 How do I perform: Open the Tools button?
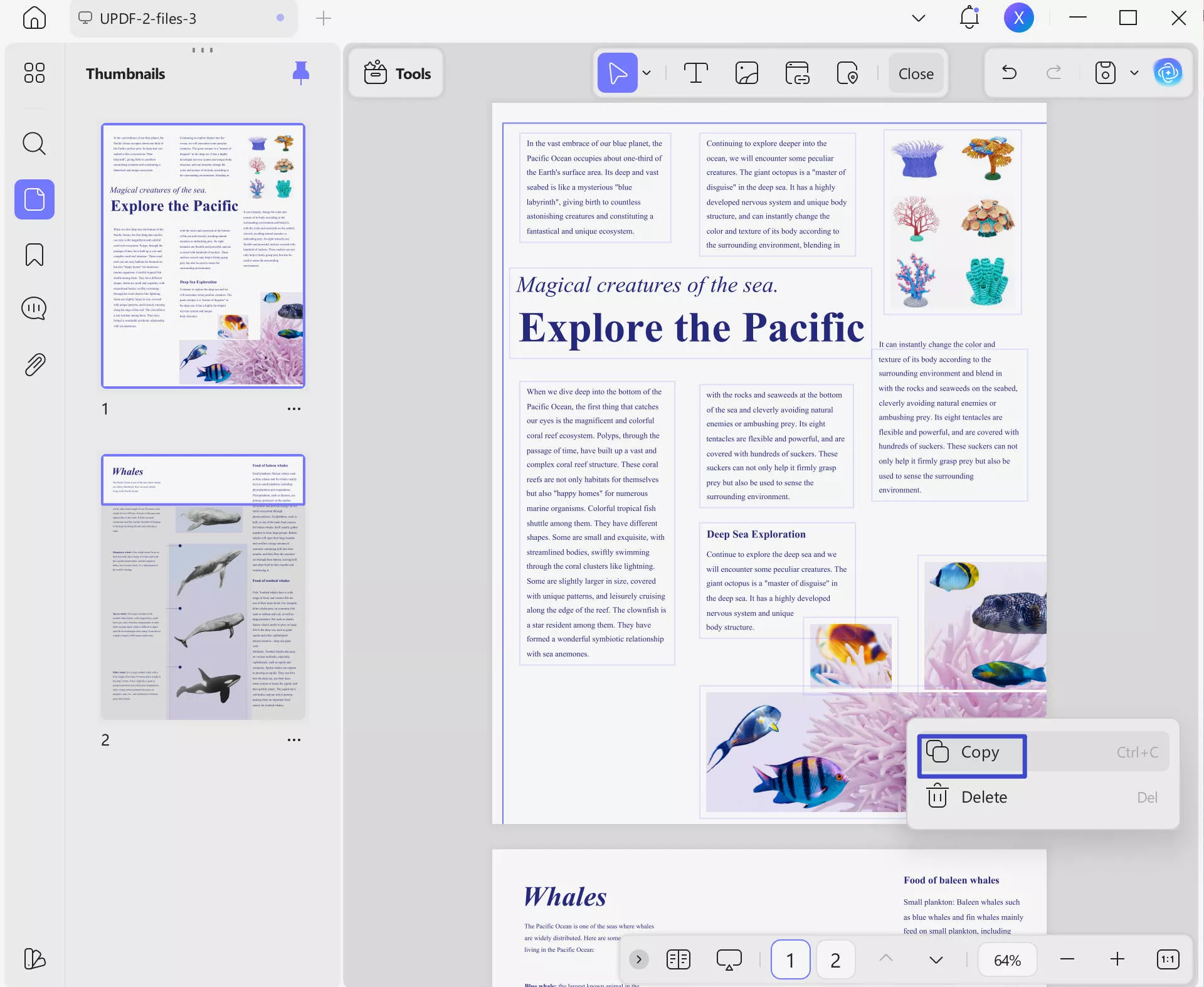tap(395, 73)
